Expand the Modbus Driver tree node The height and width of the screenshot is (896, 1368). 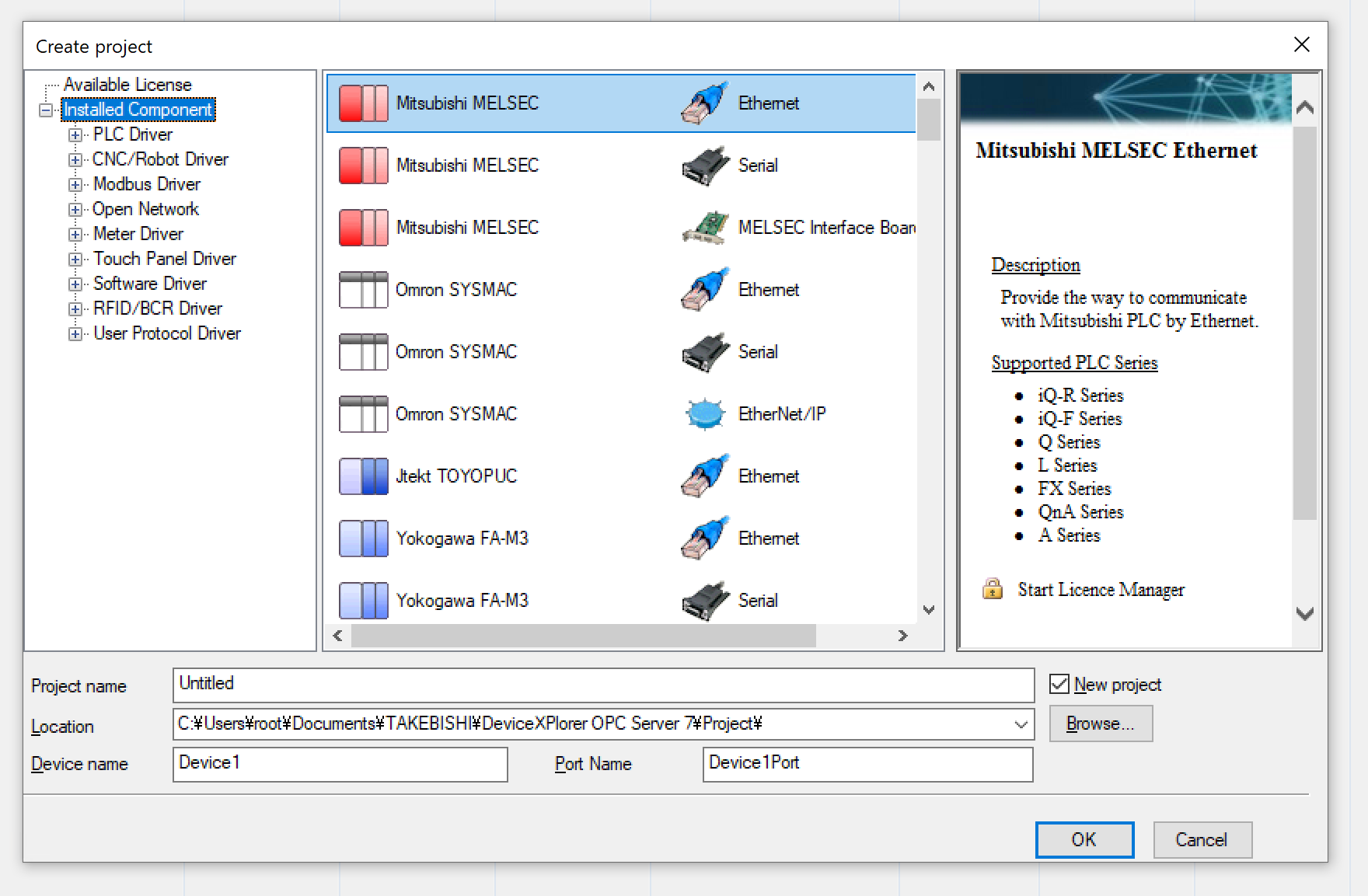(75, 185)
